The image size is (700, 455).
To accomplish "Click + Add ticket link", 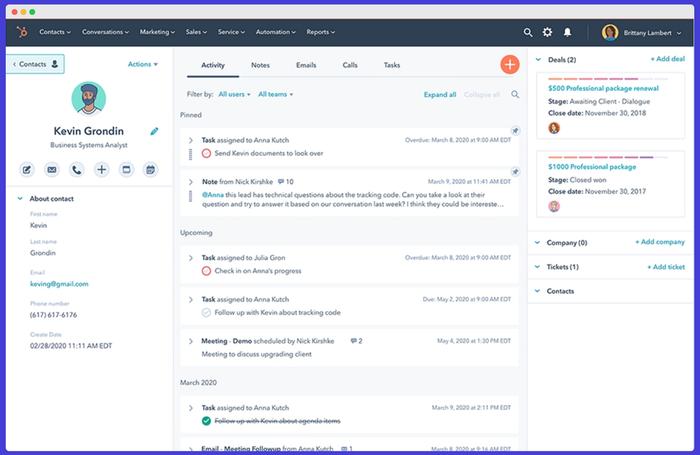I will [x=666, y=267].
